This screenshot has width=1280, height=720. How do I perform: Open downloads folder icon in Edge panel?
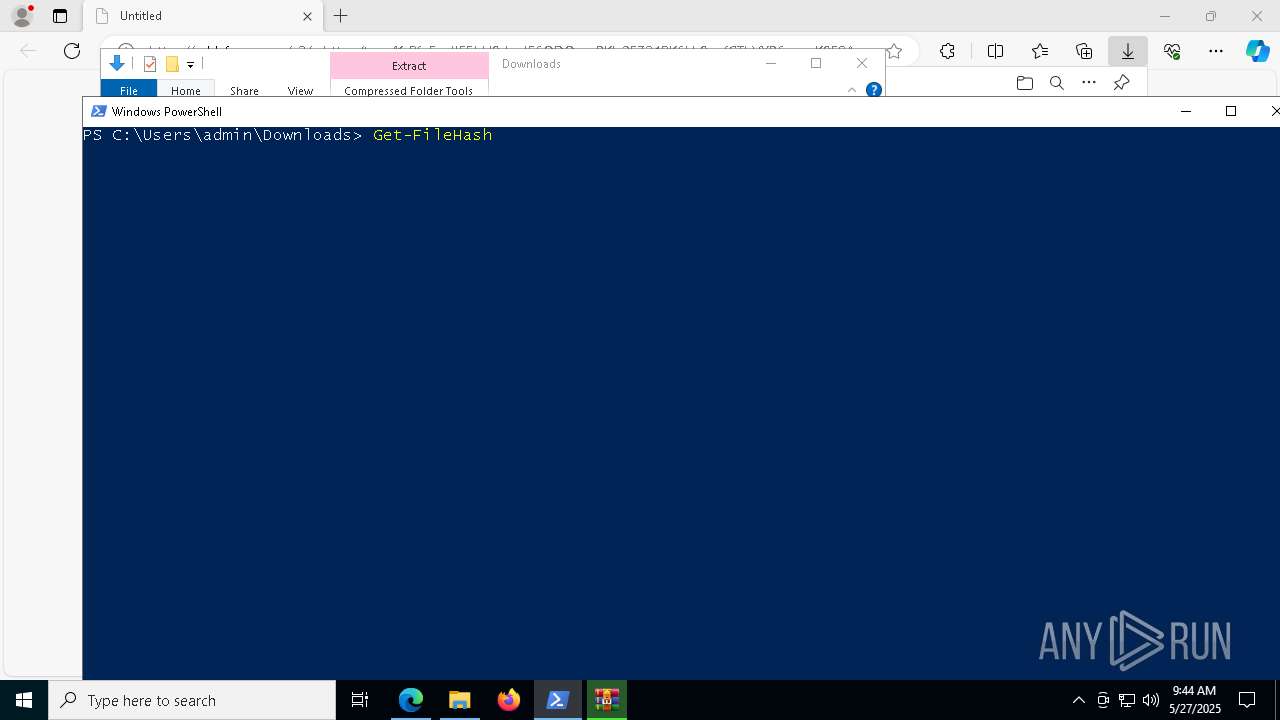tap(1024, 83)
